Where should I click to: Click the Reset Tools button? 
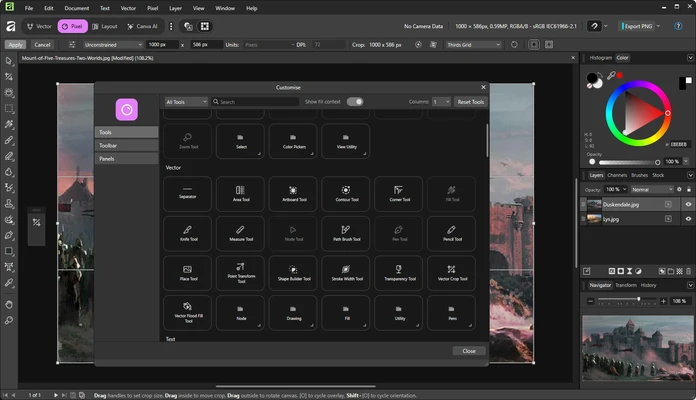coord(471,102)
